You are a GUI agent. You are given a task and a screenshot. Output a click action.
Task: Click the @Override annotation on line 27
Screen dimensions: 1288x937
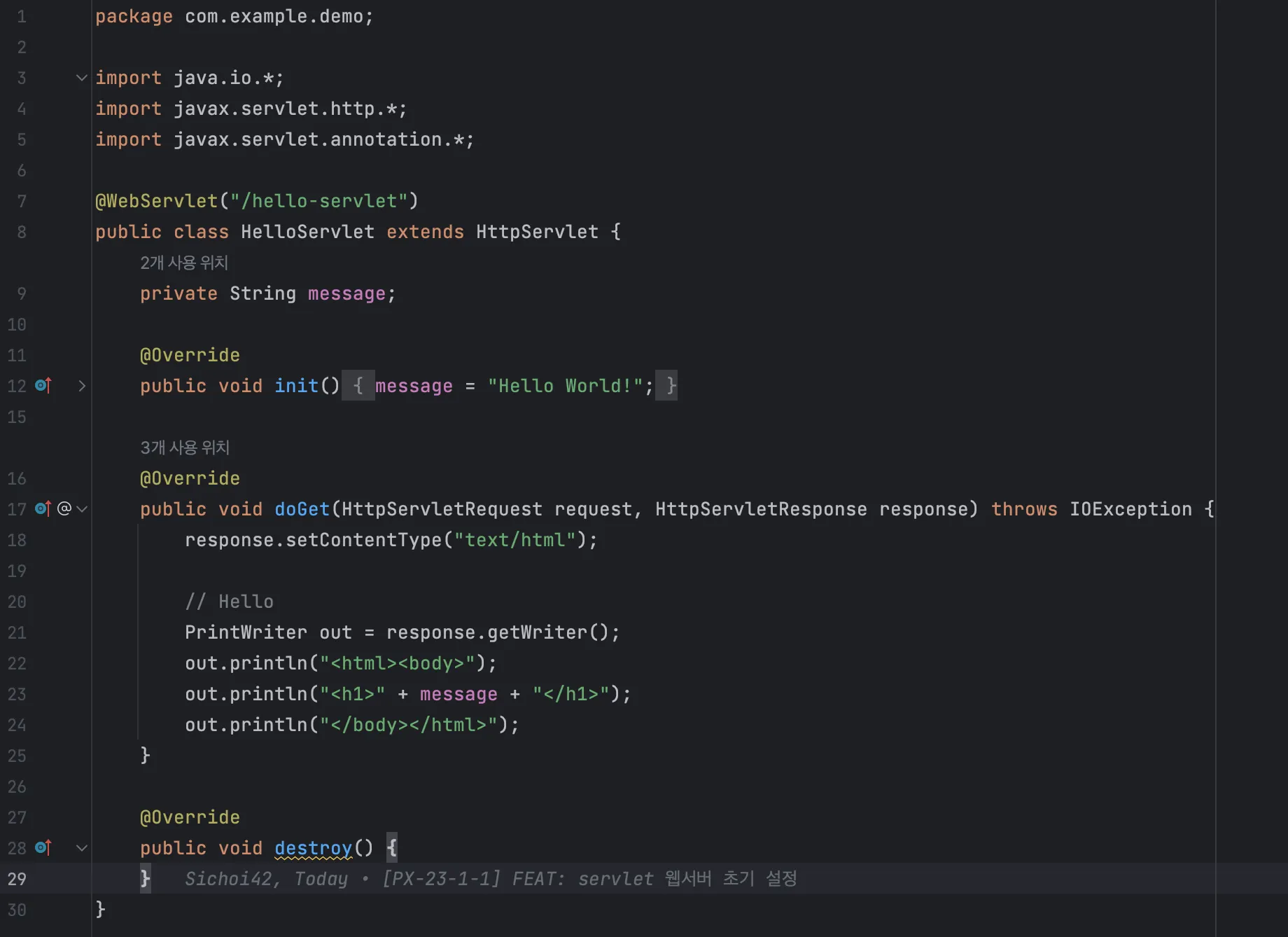[190, 817]
